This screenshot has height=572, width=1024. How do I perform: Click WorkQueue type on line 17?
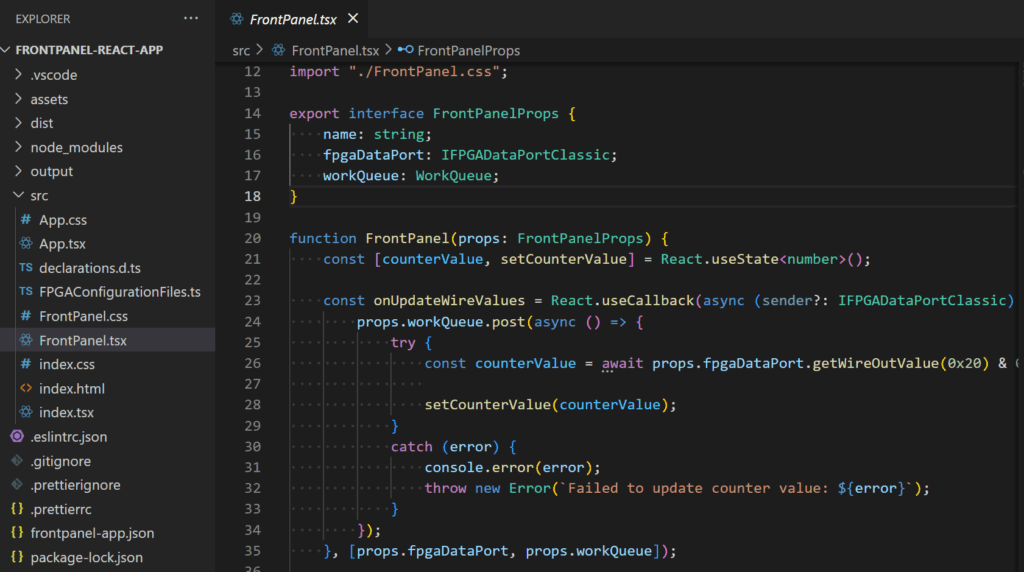(x=453, y=176)
